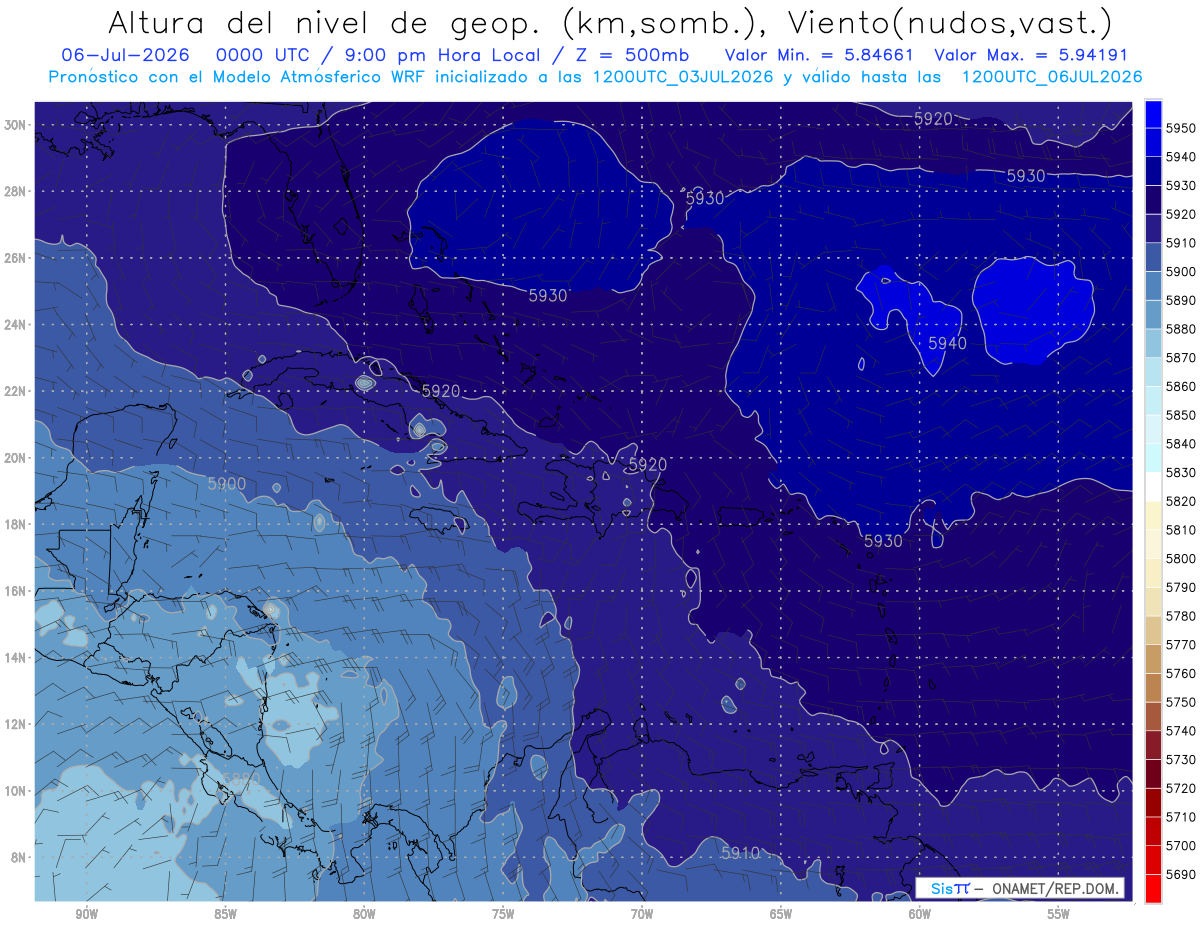Viewport: 1200px width, 927px height.
Task: Click the 5930 contour label near Lesser Antilles
Action: (x=882, y=541)
